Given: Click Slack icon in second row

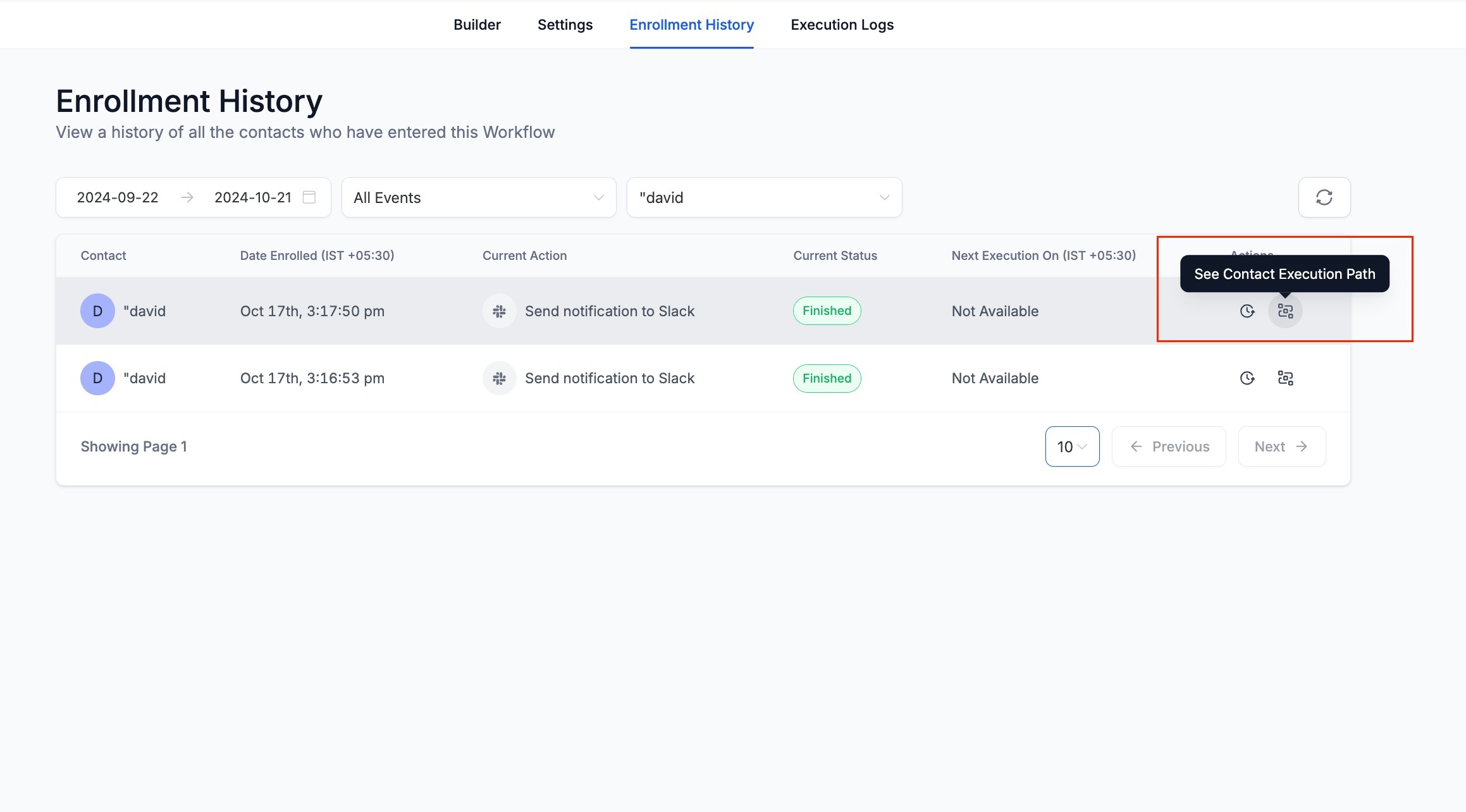Looking at the screenshot, I should click(499, 378).
